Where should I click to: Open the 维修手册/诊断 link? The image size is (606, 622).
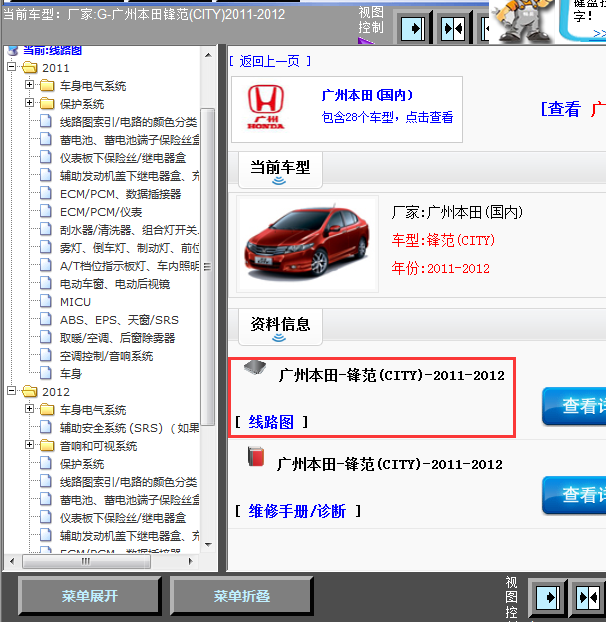coord(297,511)
